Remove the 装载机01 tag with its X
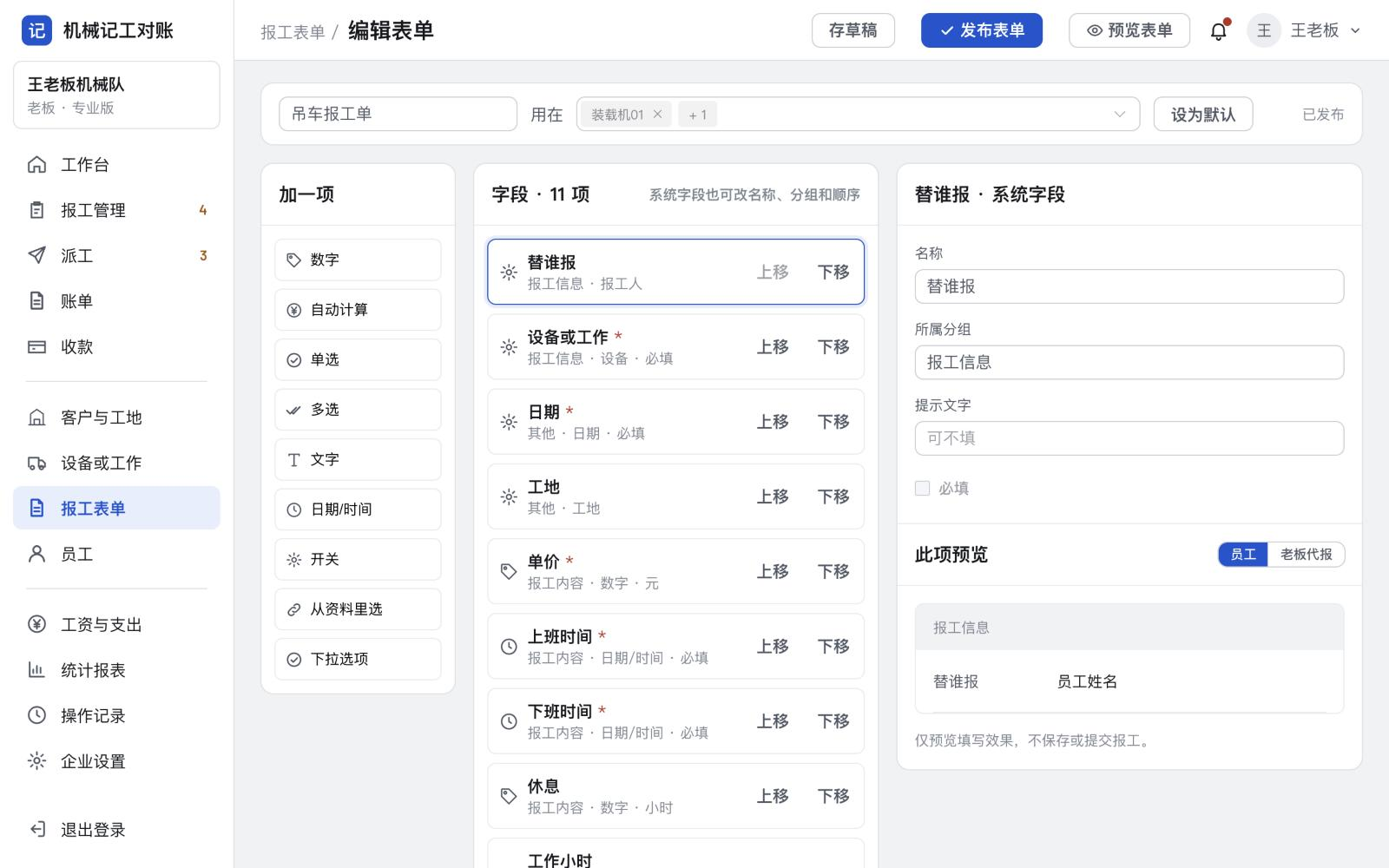Image resolution: width=1389 pixels, height=868 pixels. pyautogui.click(x=657, y=114)
